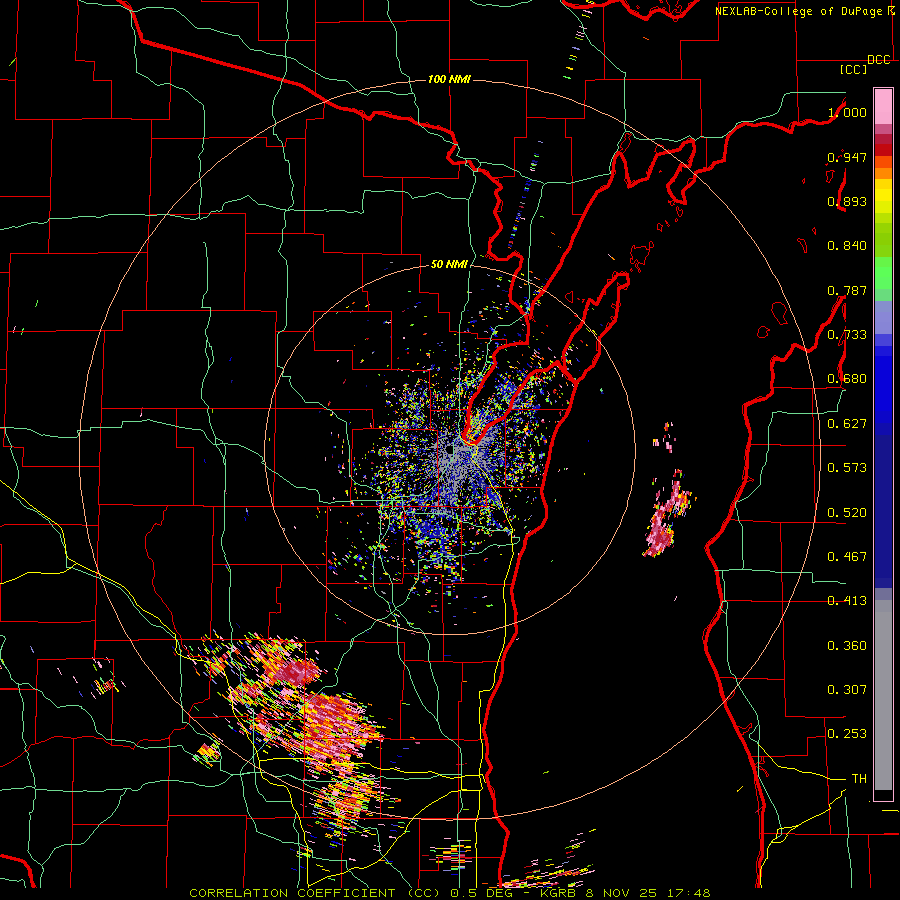Click the 0.893 scale value
The image size is (900, 900).
point(847,201)
